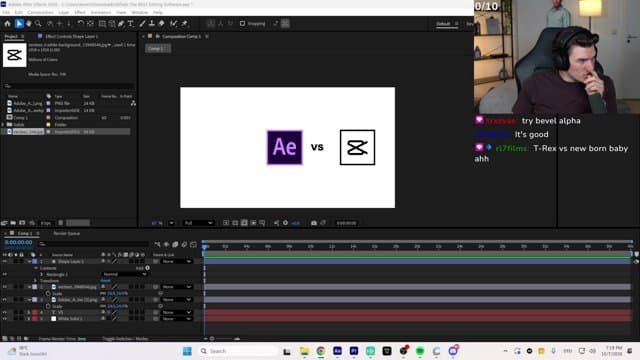Viewport: 640px width, 360px height.
Task: Select the Puppet Pin tool
Action: click(184, 24)
